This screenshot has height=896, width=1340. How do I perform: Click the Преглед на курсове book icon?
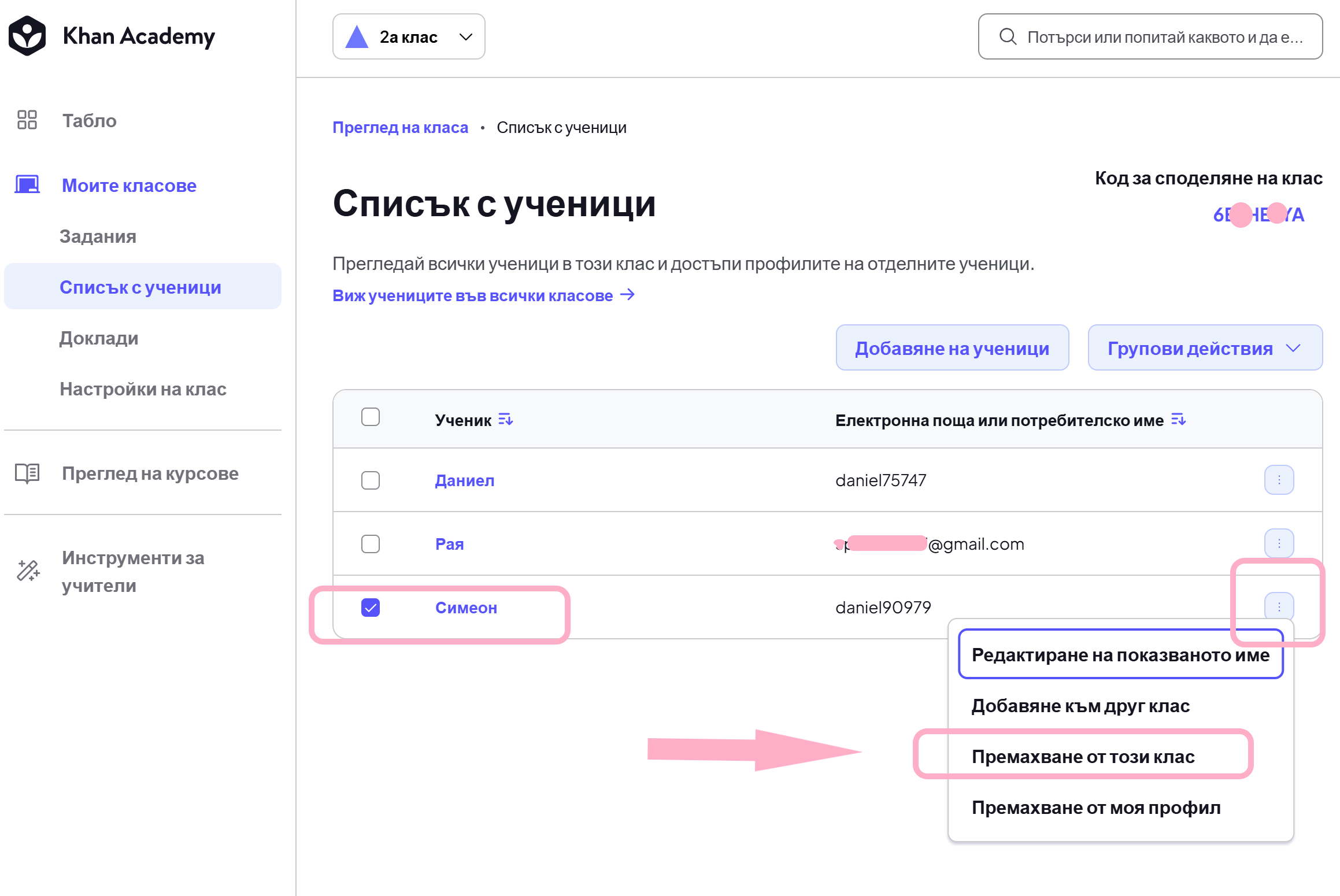click(x=27, y=473)
